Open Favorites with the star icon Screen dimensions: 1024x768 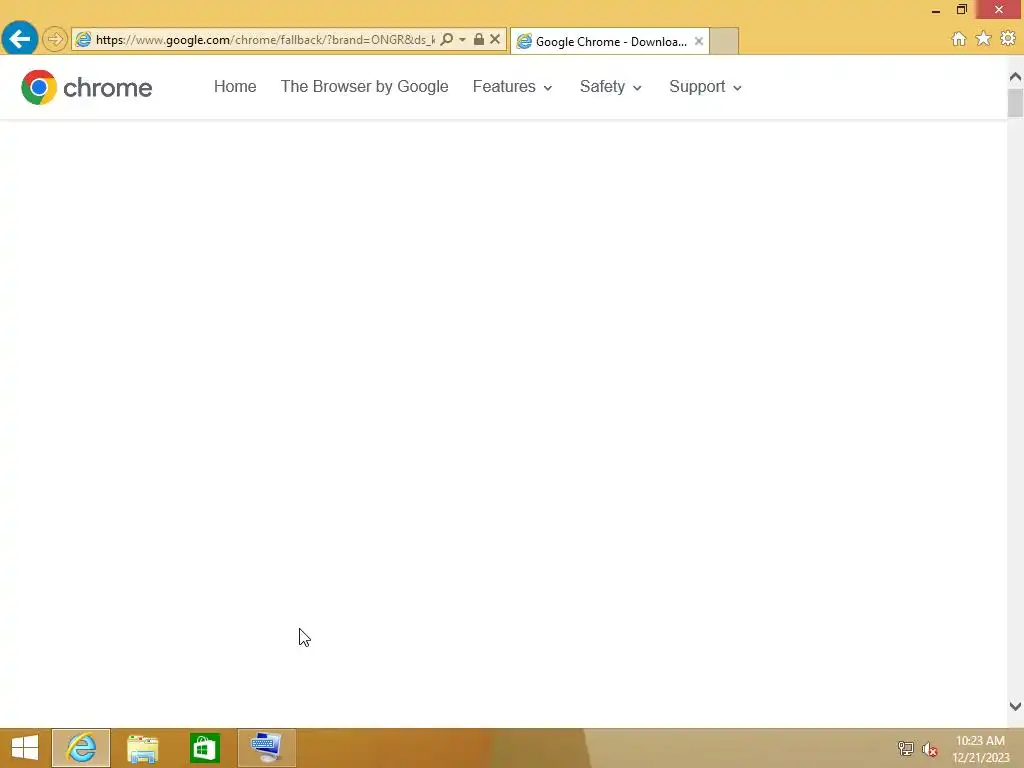coord(983,39)
